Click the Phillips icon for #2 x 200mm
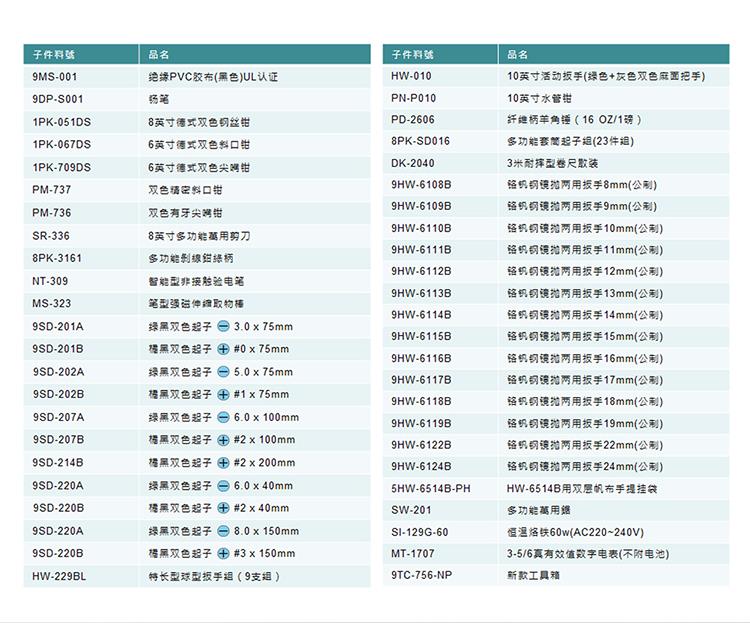The width and height of the screenshot is (750, 623). coord(223,463)
